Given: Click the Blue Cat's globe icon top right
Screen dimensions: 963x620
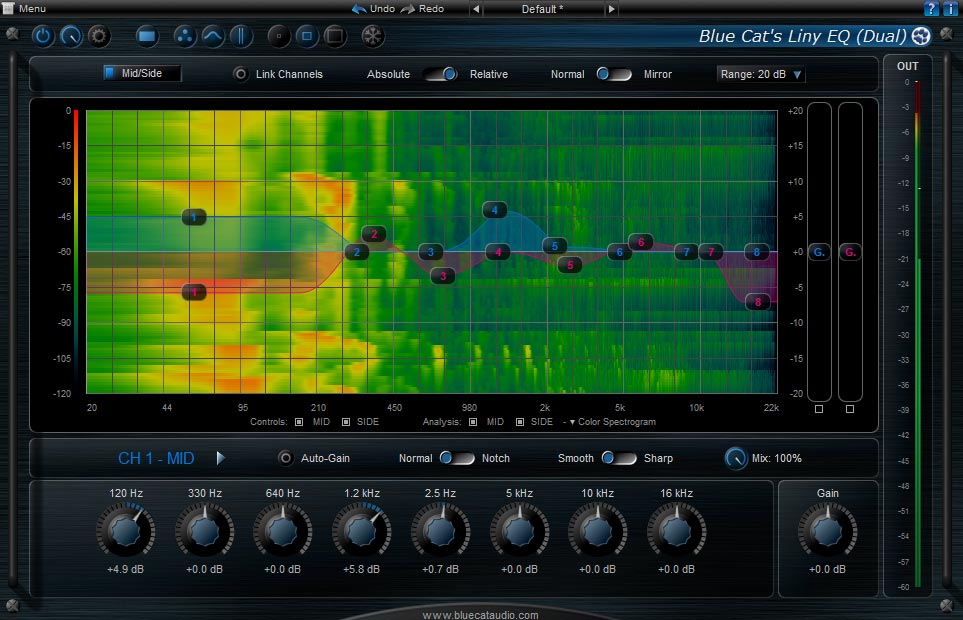Looking at the screenshot, I should [920, 36].
